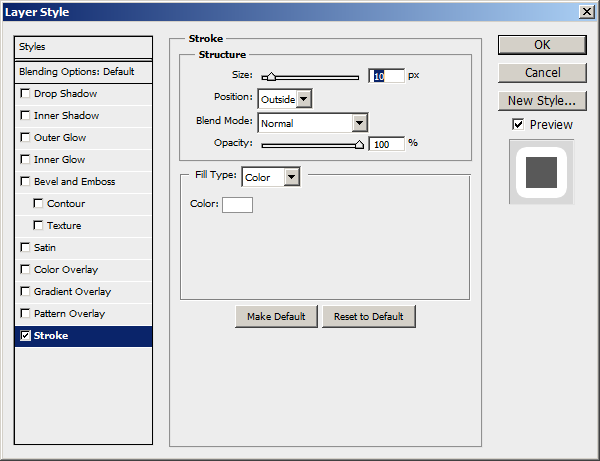Tick the Color Overlay checkbox
The height and width of the screenshot is (461, 600).
(x=25, y=269)
